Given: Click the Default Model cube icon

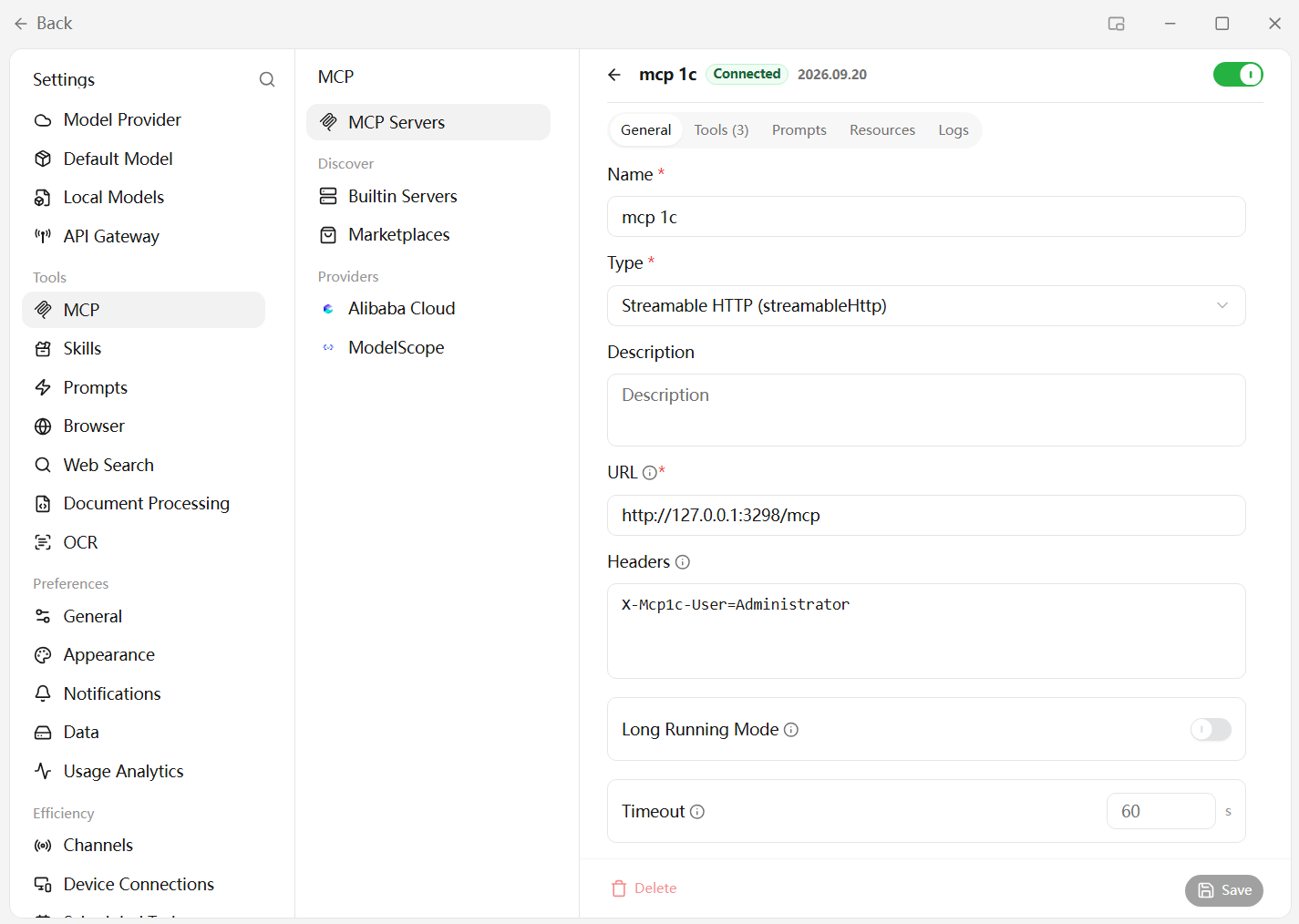Looking at the screenshot, I should coord(43,159).
